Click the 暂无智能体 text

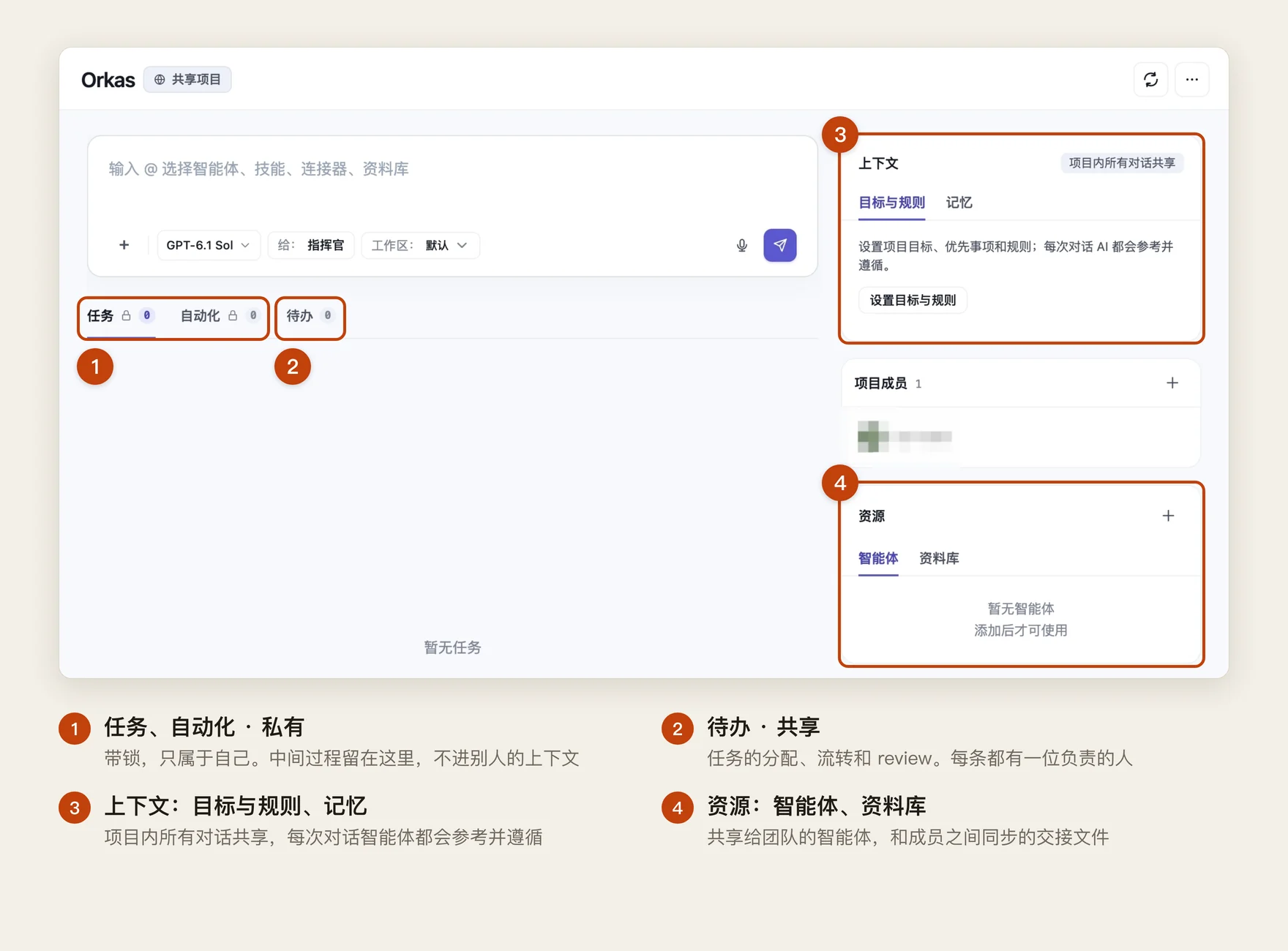tap(1021, 609)
